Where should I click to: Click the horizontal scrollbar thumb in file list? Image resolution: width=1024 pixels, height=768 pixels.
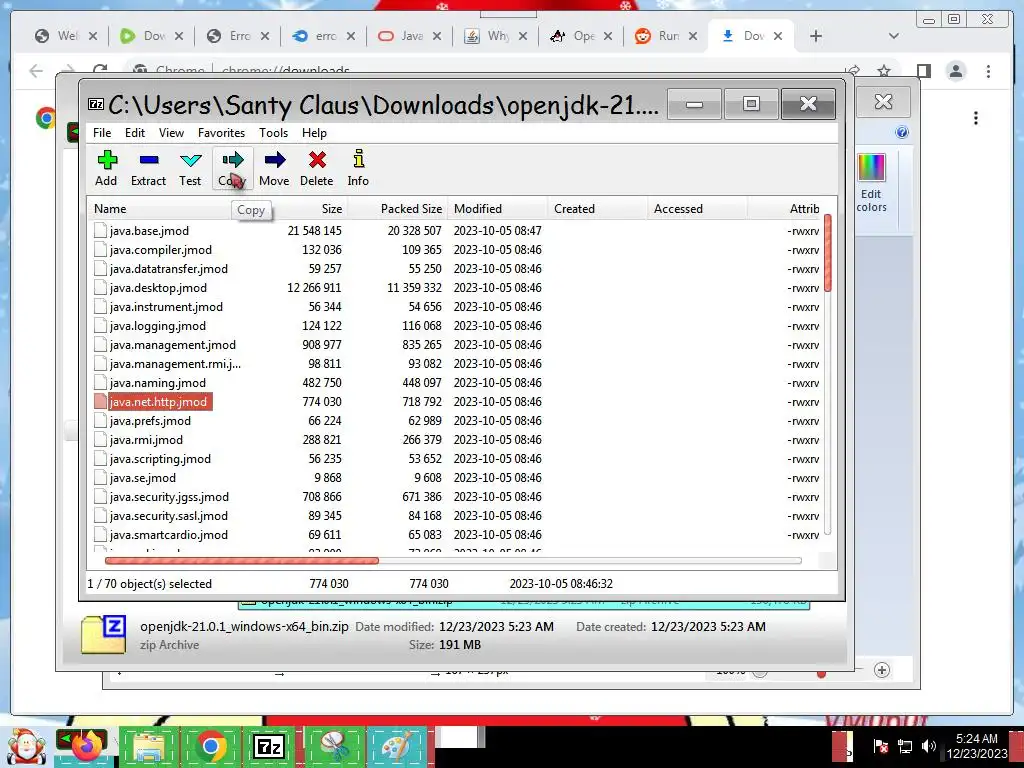pyautogui.click(x=242, y=560)
